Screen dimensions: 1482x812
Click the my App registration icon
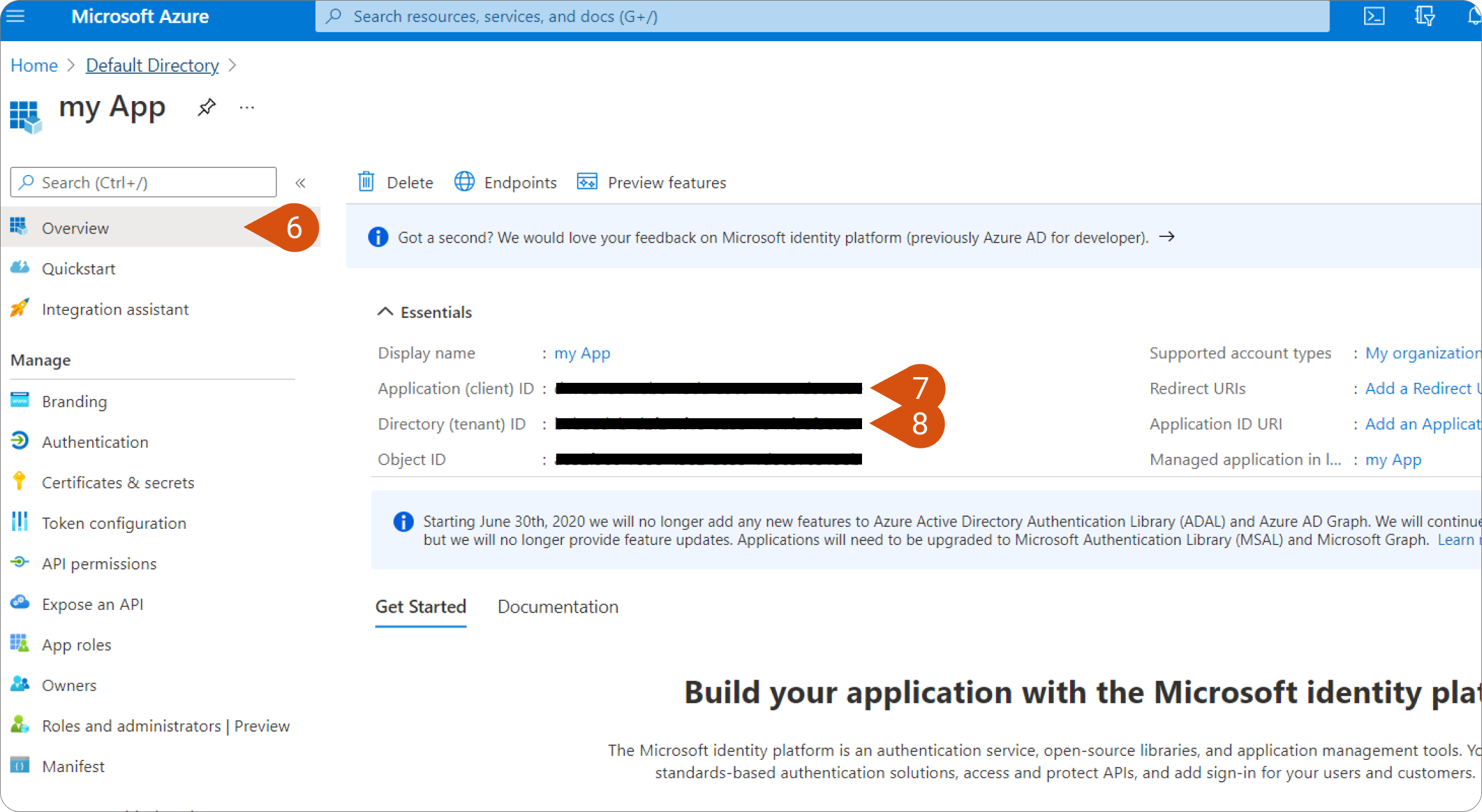point(26,117)
